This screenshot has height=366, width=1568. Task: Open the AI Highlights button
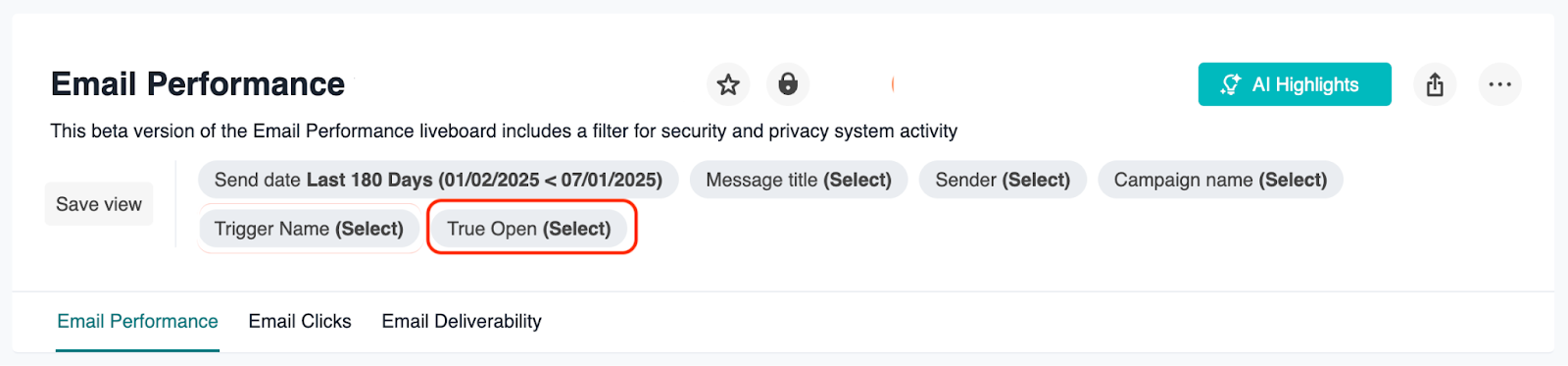(1295, 84)
